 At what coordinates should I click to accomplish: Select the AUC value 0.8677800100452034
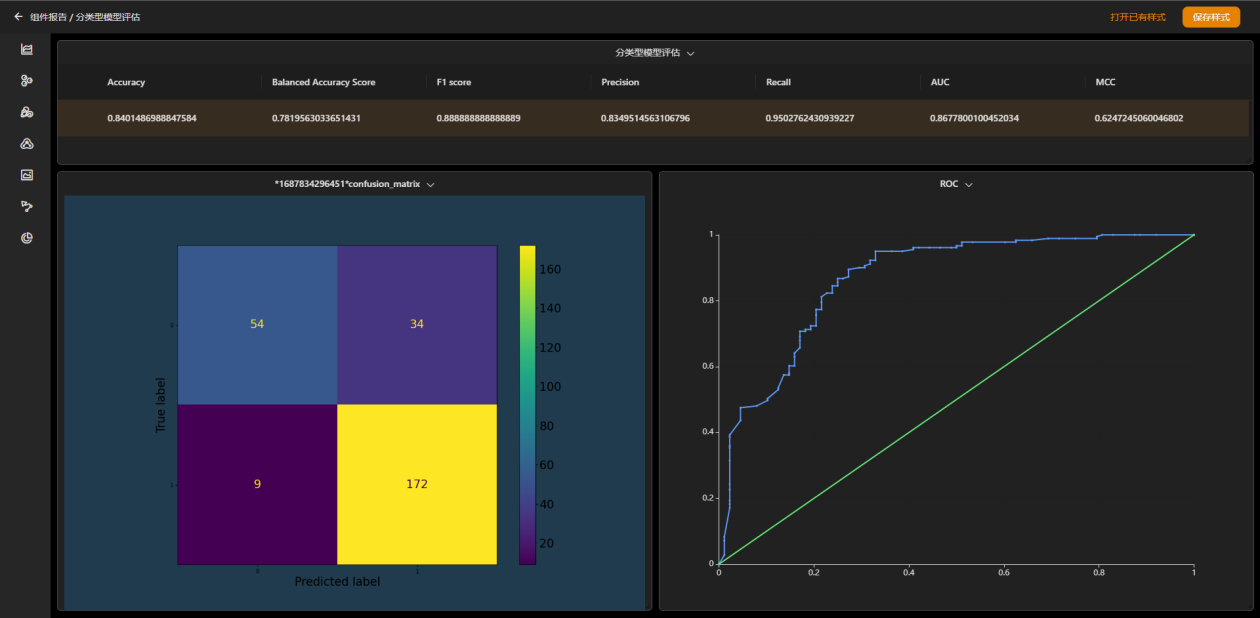coord(974,118)
